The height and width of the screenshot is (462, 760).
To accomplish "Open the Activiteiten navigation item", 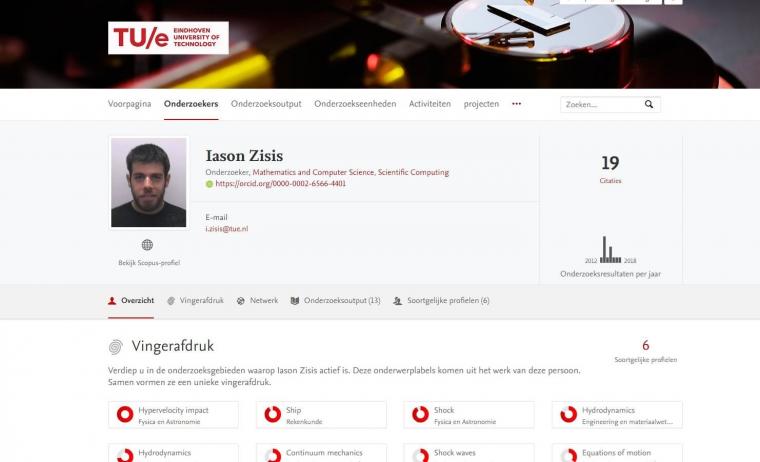I will point(430,104).
